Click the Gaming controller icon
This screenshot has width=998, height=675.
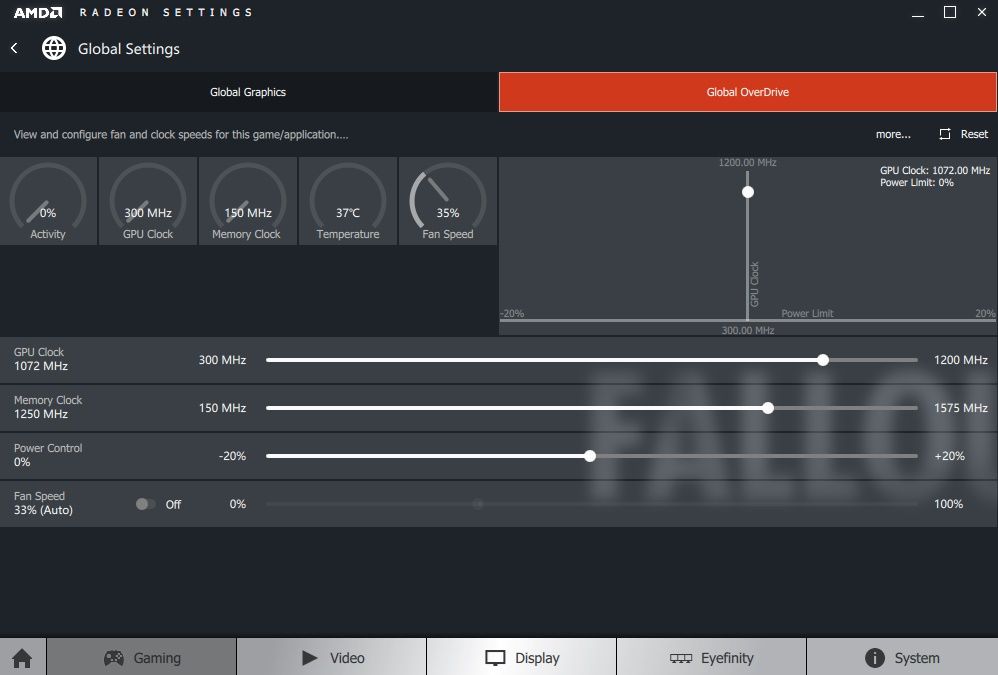[114, 657]
